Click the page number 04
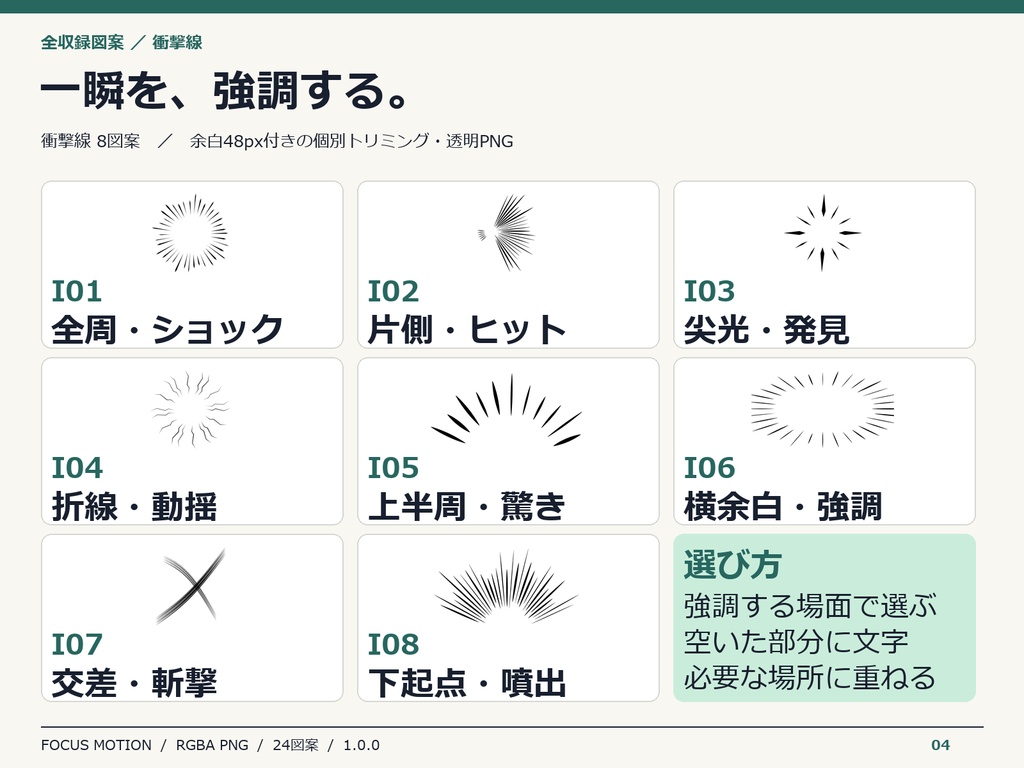This screenshot has height=768, width=1024. click(x=940, y=745)
